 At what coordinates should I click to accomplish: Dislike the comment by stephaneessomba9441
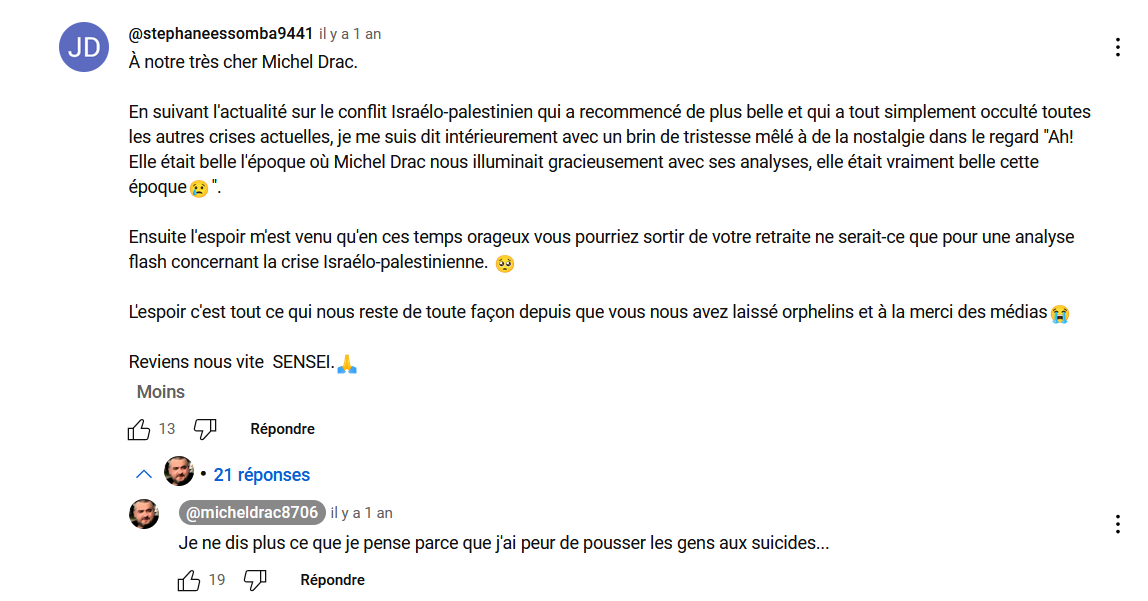point(205,429)
